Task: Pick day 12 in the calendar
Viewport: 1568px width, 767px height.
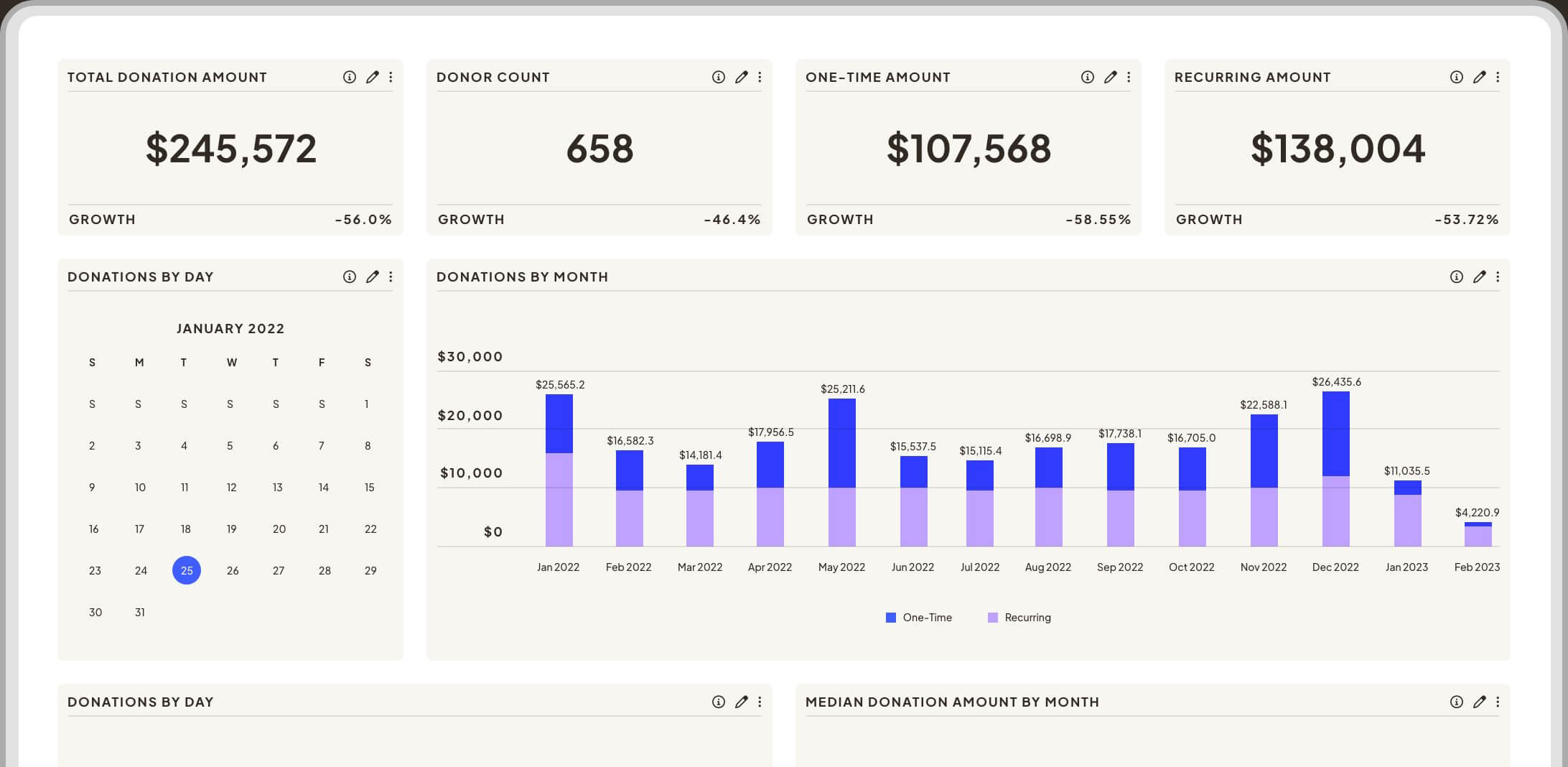Action: (x=231, y=488)
